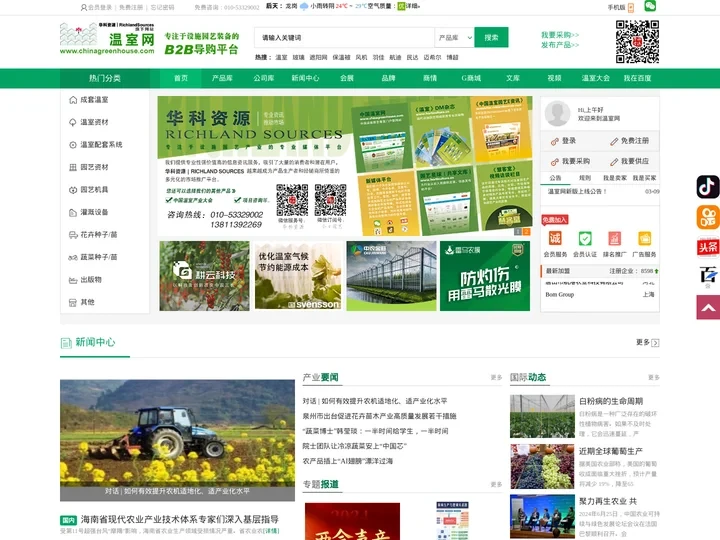The image size is (720, 540).
Task: Open the 新闻中心 nav item
Action: pyautogui.click(x=305, y=78)
